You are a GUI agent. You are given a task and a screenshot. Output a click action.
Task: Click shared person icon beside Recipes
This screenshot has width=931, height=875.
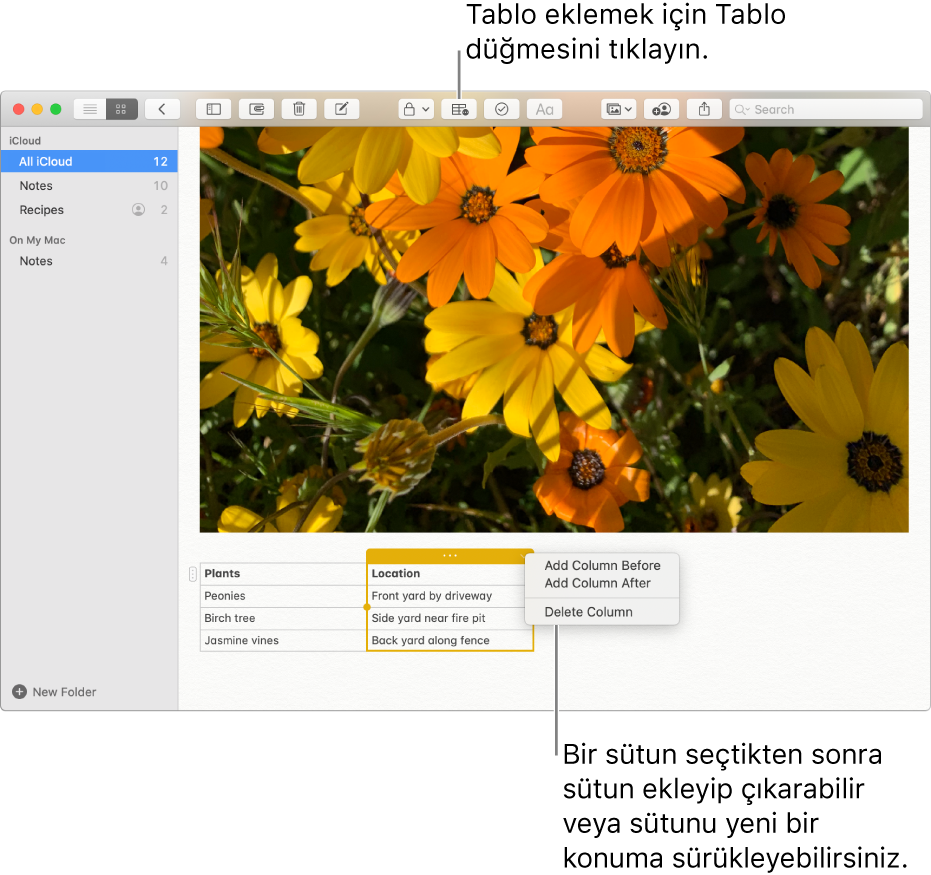pos(138,210)
